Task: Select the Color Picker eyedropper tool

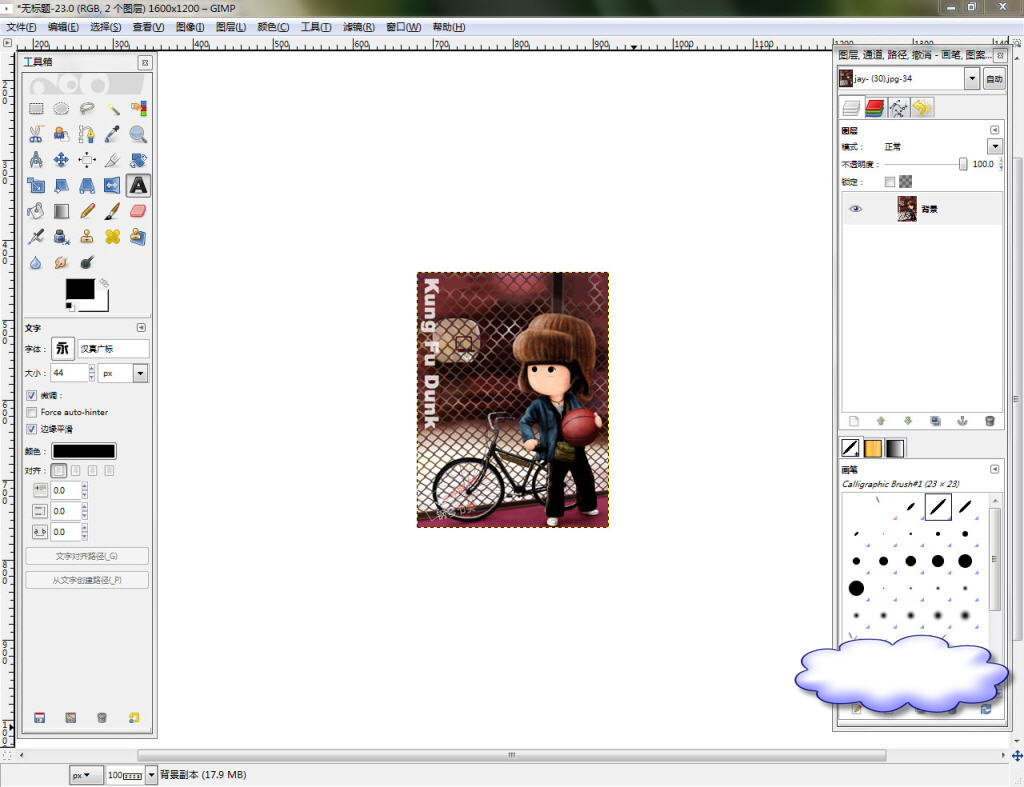Action: pyautogui.click(x=113, y=134)
